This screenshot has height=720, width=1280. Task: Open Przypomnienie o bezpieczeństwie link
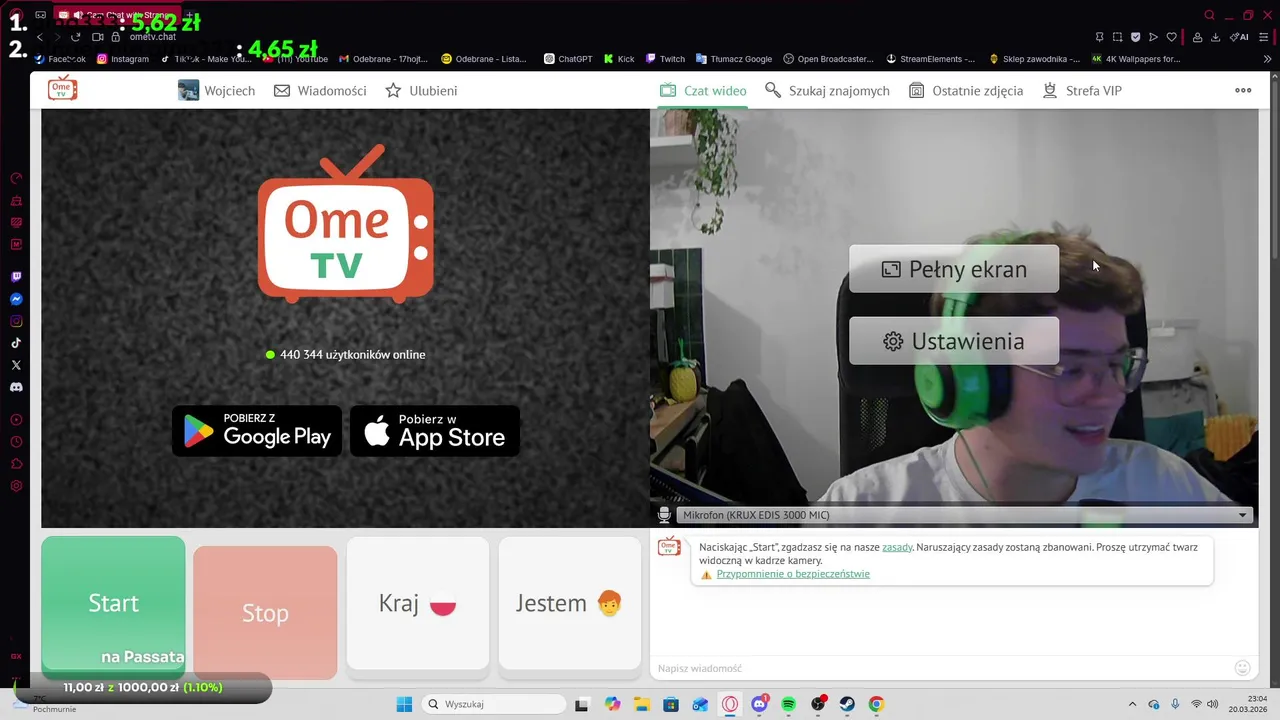coord(793,574)
